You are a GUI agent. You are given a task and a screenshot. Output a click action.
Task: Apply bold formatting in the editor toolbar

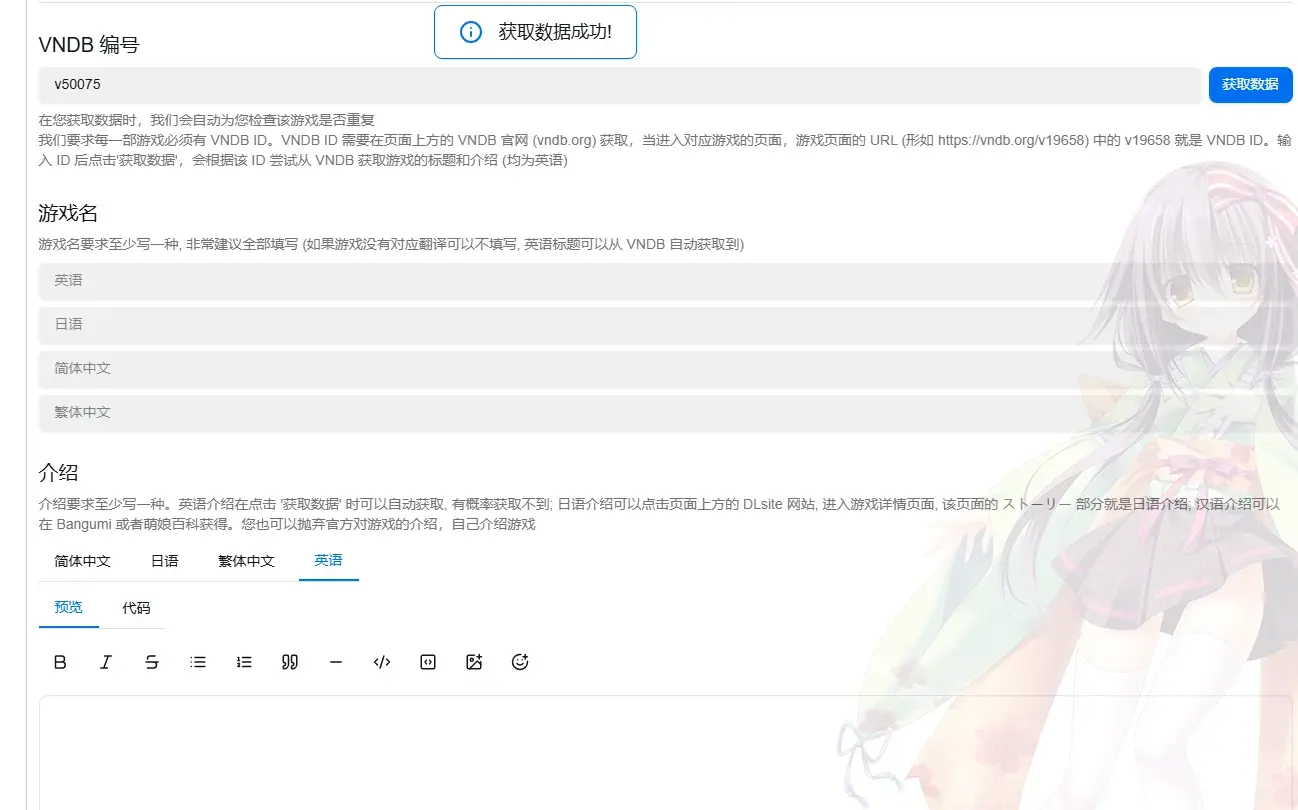(x=60, y=662)
